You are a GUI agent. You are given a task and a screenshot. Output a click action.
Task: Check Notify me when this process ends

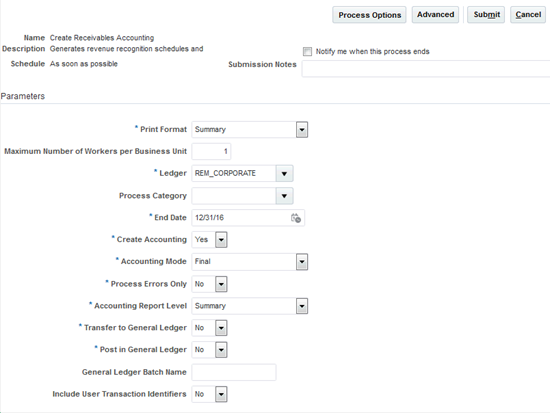(307, 52)
